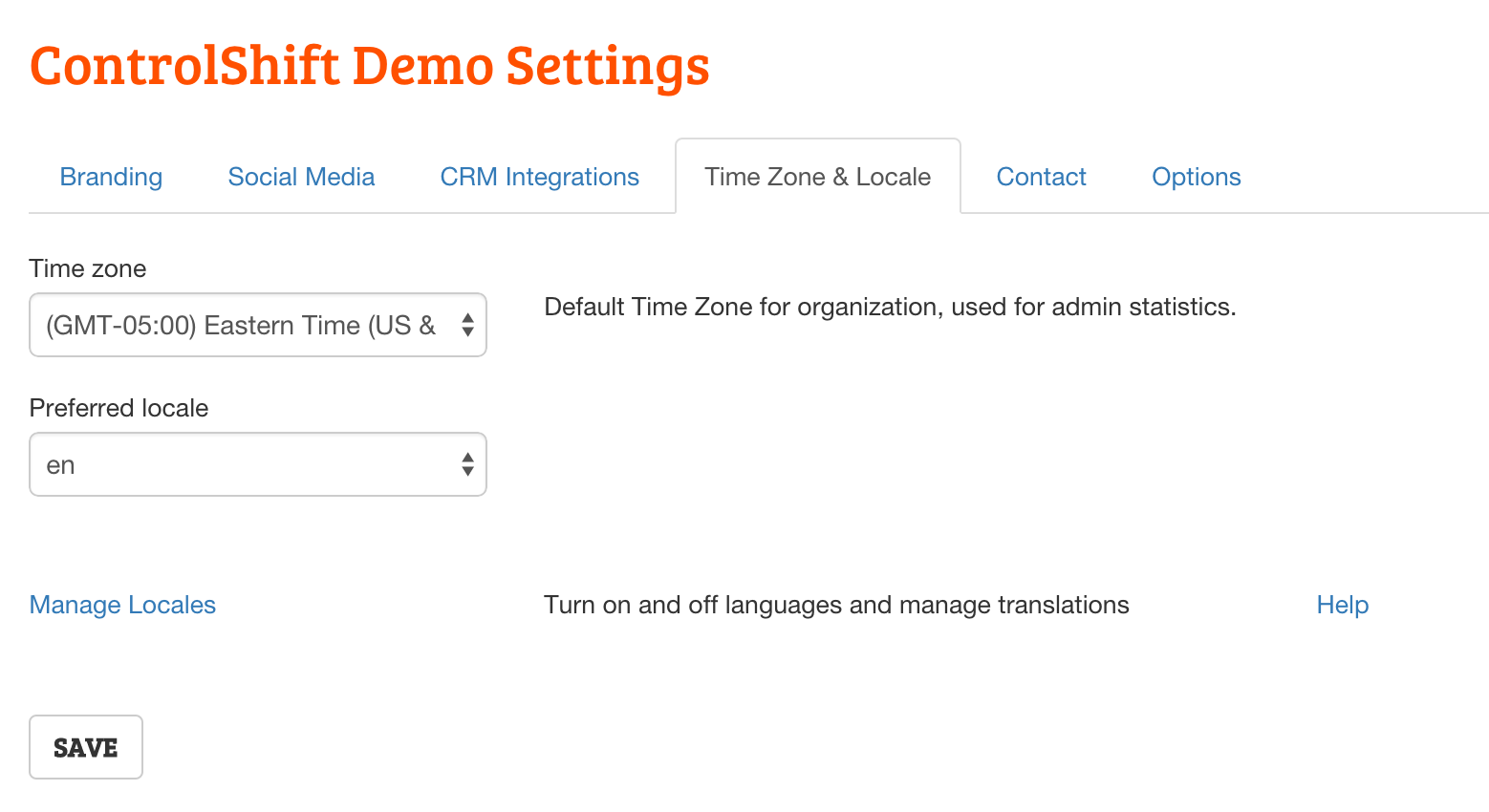Switch to the Social Media tab
The image size is (1489, 812).
pos(301,177)
